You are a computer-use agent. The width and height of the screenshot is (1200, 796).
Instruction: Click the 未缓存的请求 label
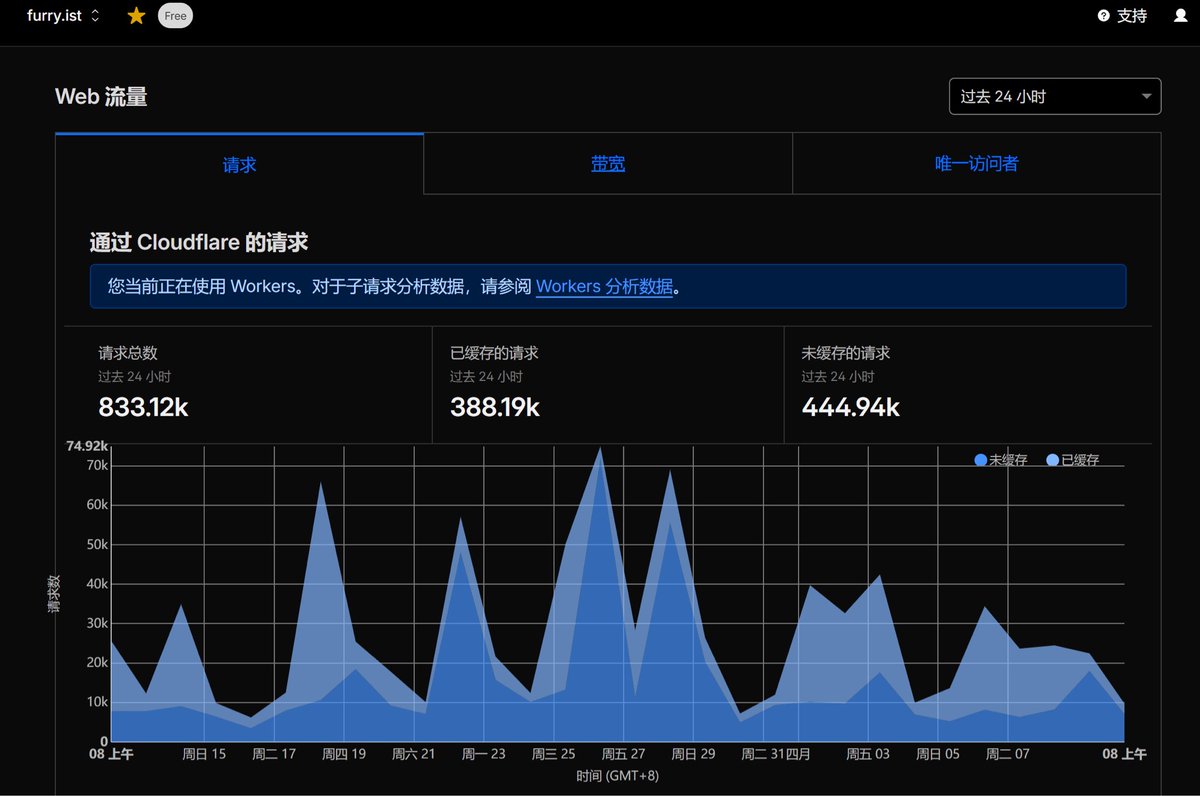coord(846,353)
